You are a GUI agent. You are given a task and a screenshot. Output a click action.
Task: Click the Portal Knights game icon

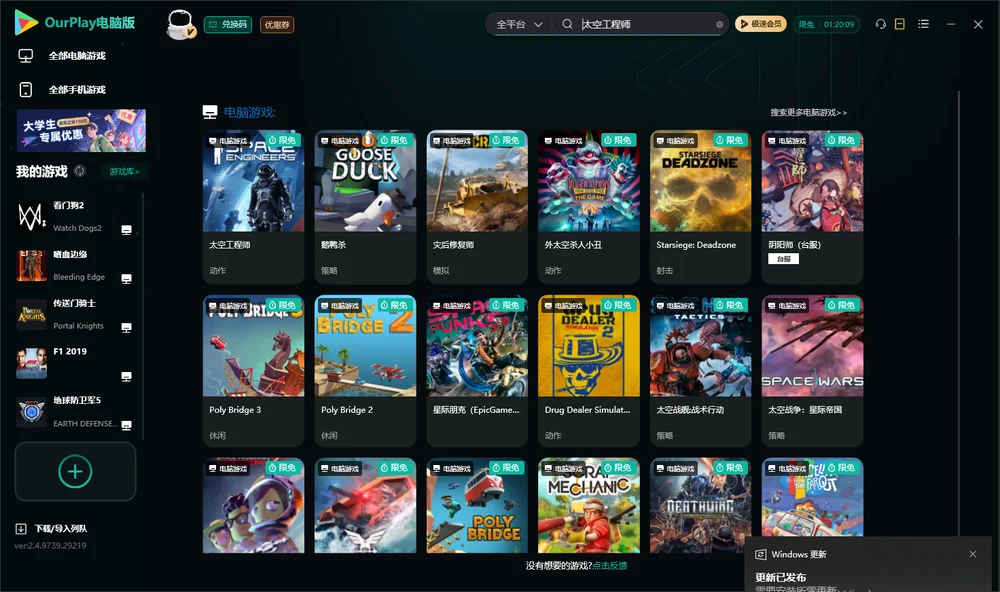click(x=31, y=314)
